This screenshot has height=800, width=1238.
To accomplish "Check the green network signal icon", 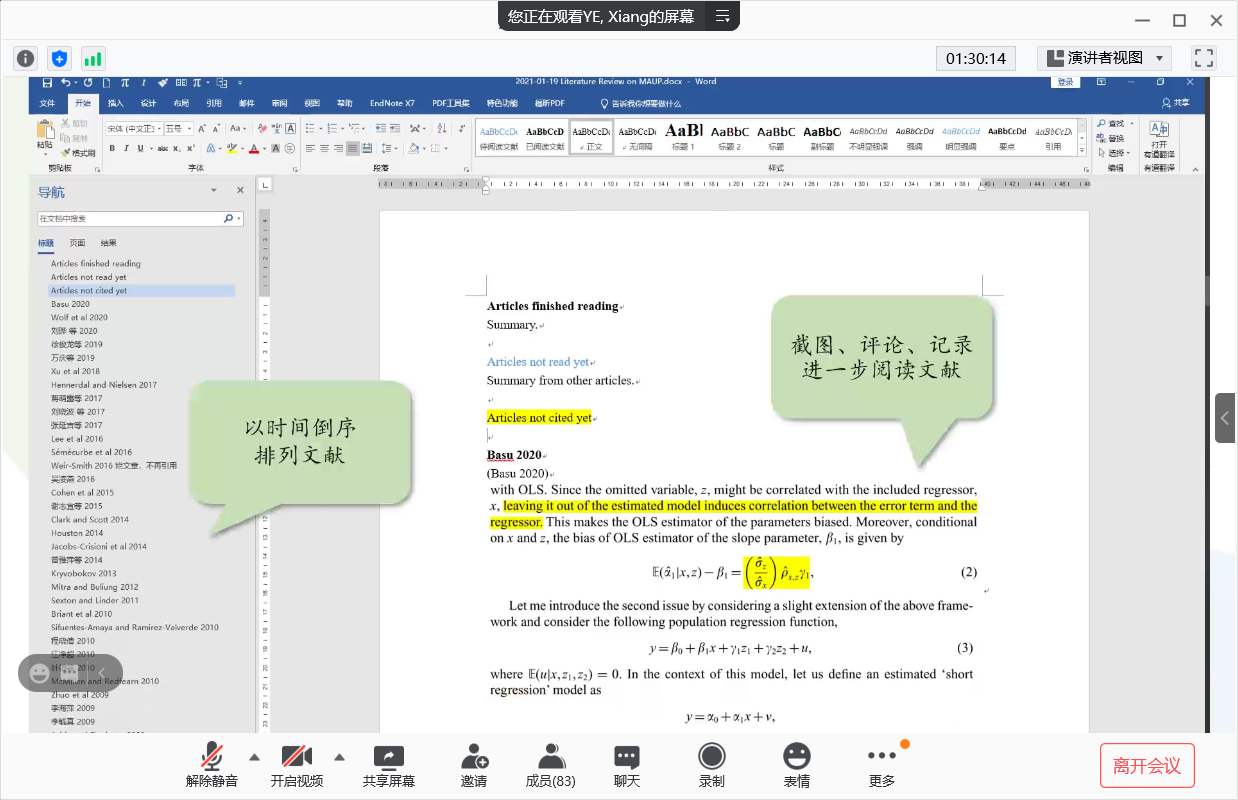I will pos(93,59).
